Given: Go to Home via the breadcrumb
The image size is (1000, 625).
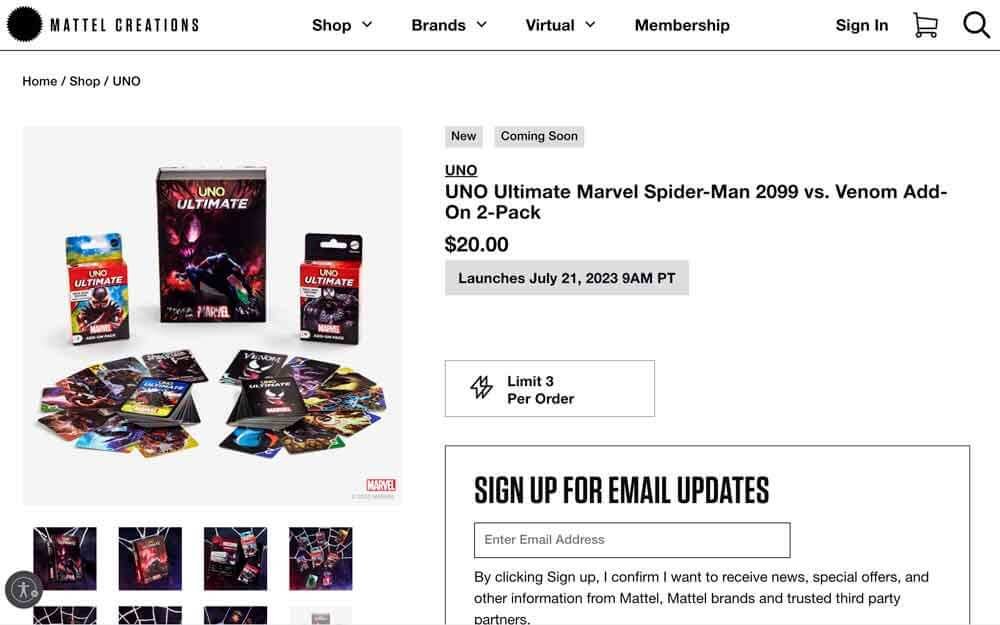Looking at the screenshot, I should click(x=40, y=81).
